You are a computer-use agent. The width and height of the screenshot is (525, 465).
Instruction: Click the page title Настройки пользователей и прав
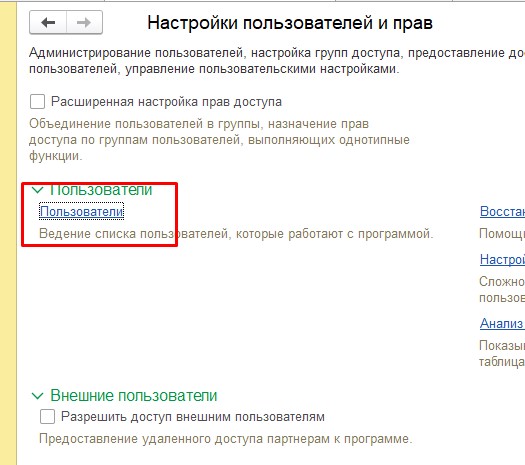(x=290, y=23)
